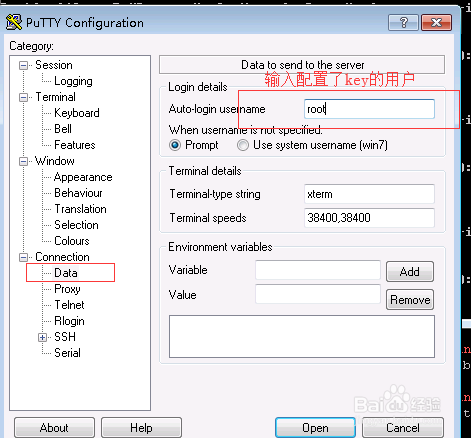Open the Selection category
The height and width of the screenshot is (438, 471).
[76, 225]
